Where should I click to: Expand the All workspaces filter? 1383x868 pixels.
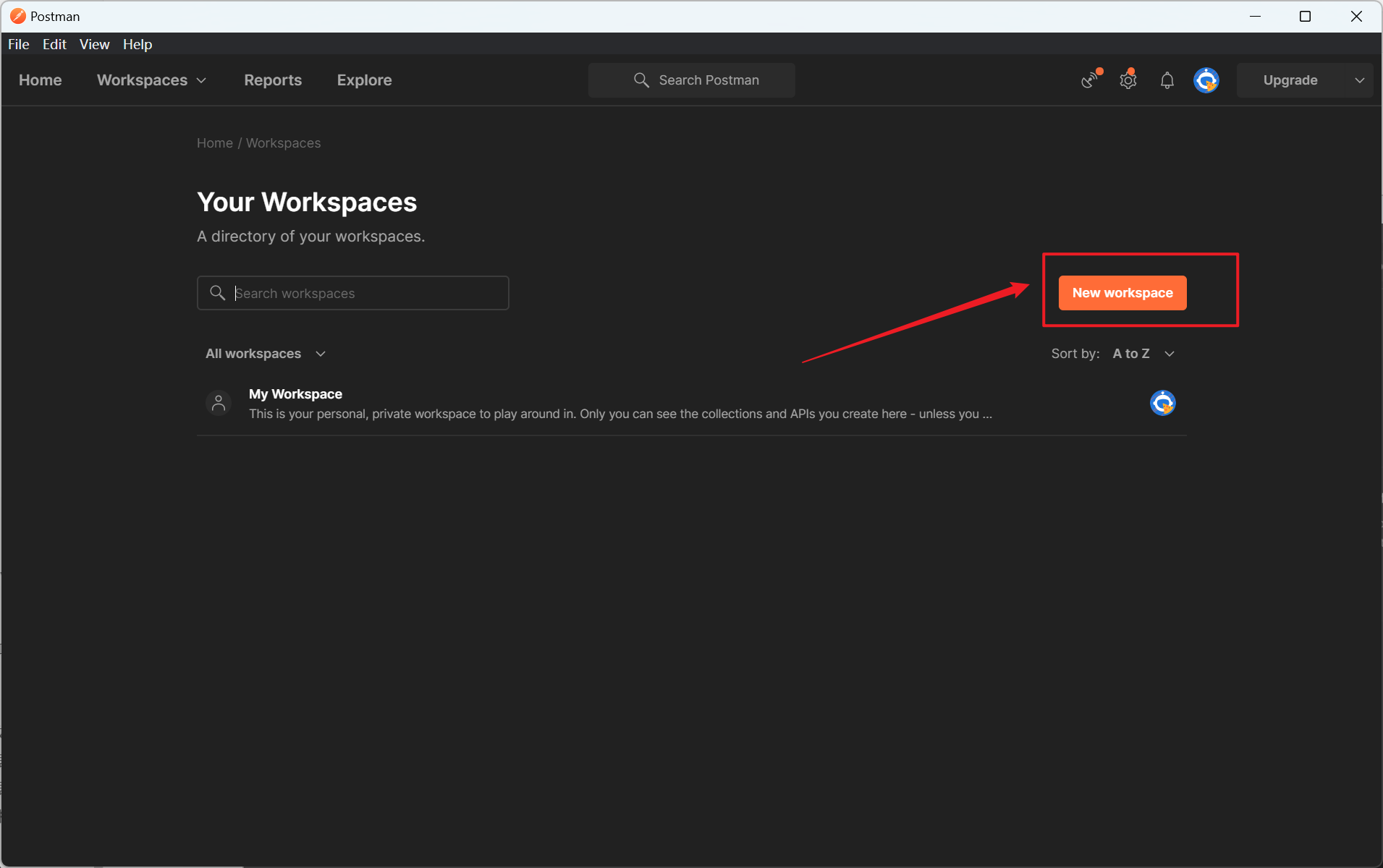tap(266, 354)
